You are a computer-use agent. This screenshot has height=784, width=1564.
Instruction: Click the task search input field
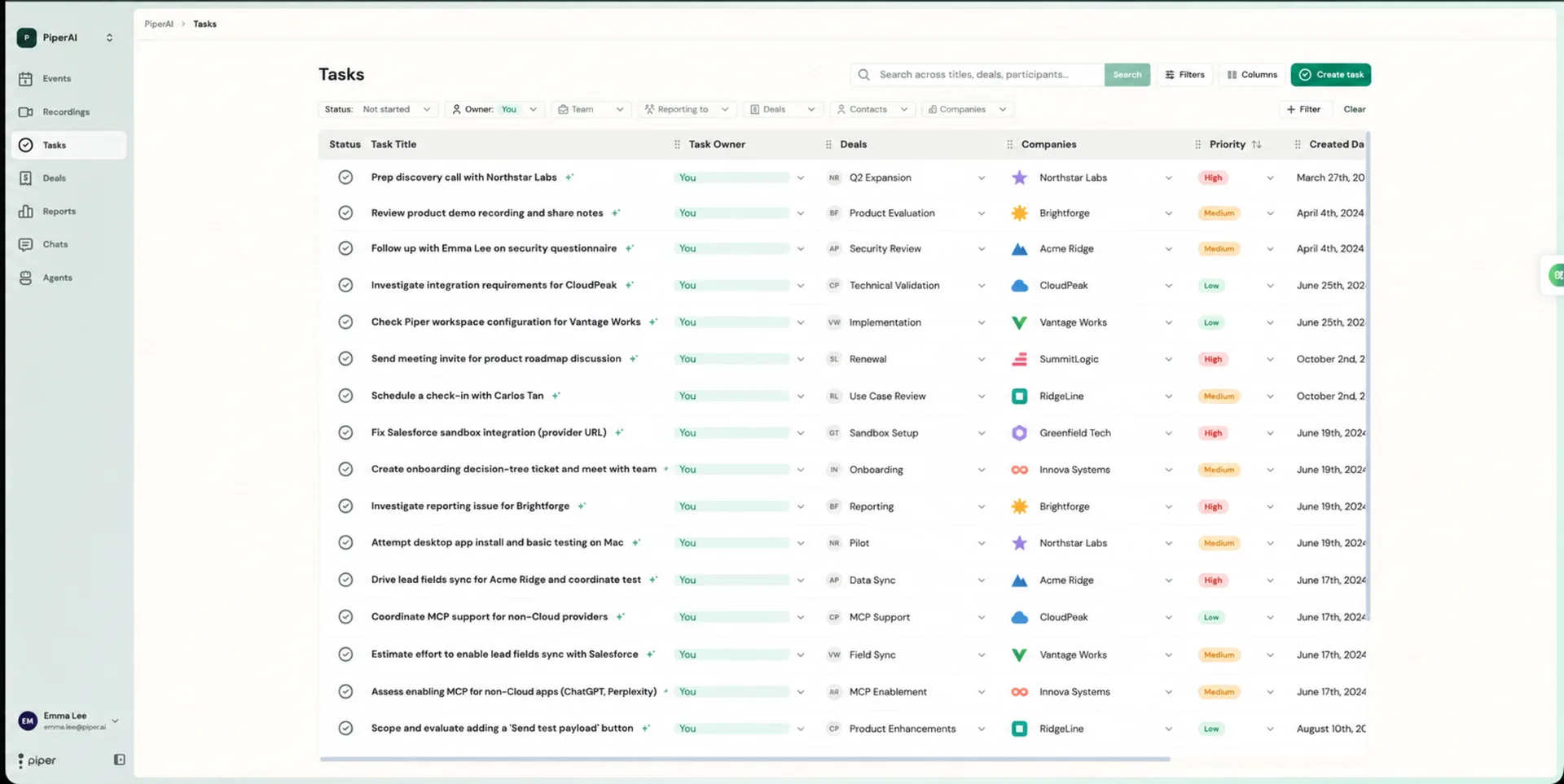[x=977, y=75]
